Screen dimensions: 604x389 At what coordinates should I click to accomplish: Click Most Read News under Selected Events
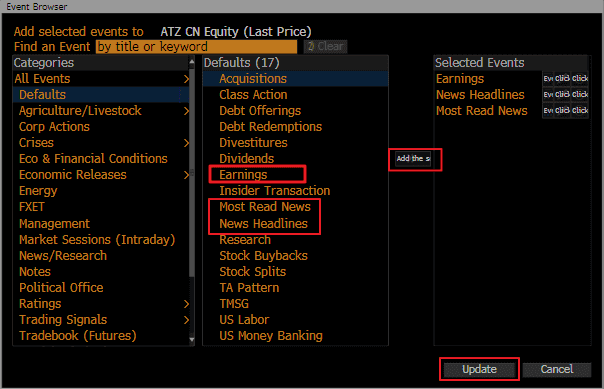482,111
